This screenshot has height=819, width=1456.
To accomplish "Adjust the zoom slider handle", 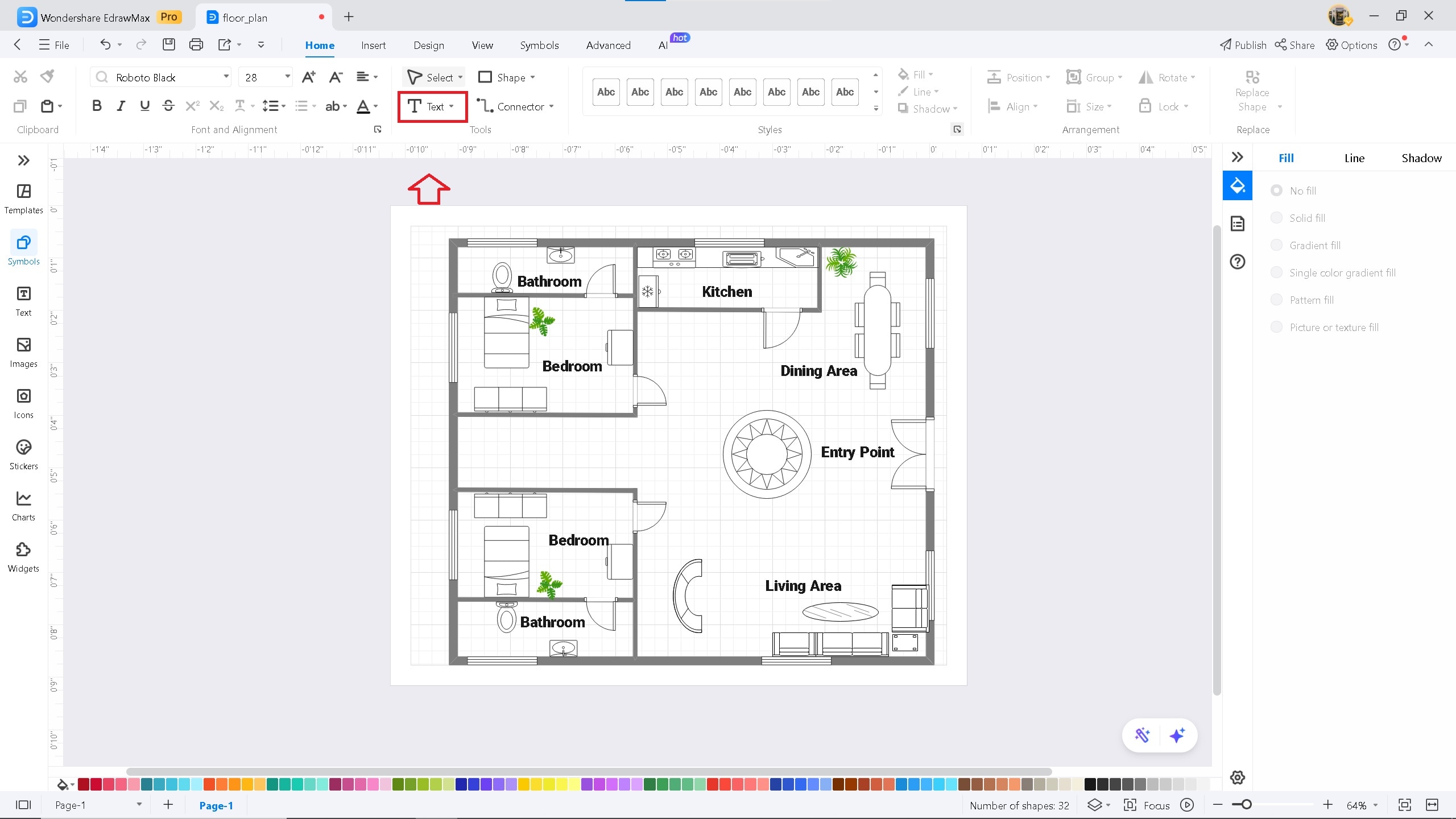I will pos(1246,804).
